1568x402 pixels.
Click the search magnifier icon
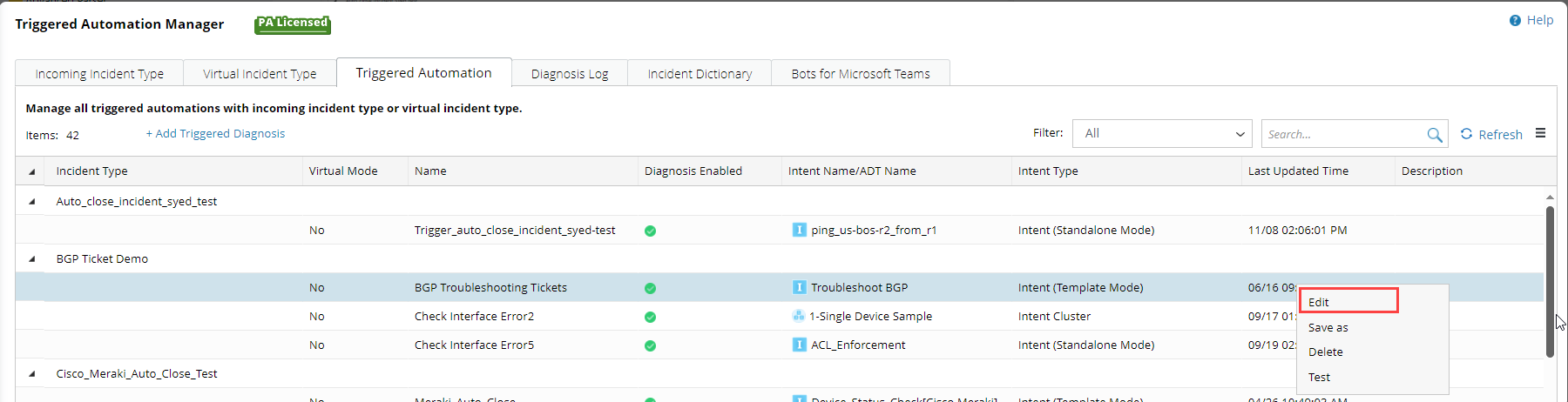(x=1434, y=135)
